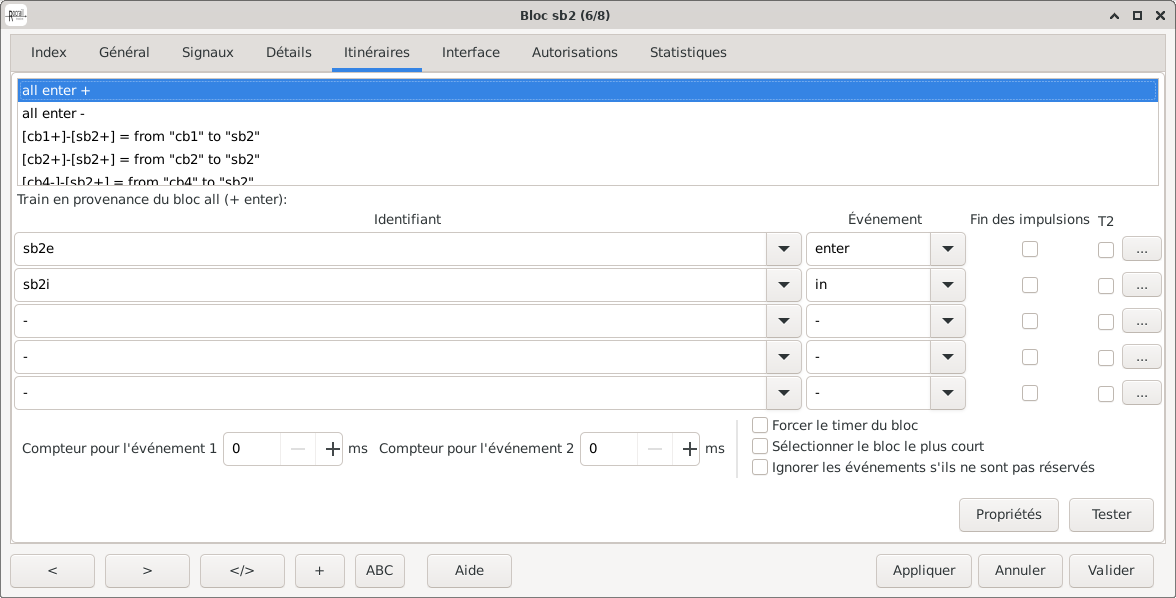This screenshot has height=598, width=1176.
Task: Click the Tester button
Action: [1111, 515]
